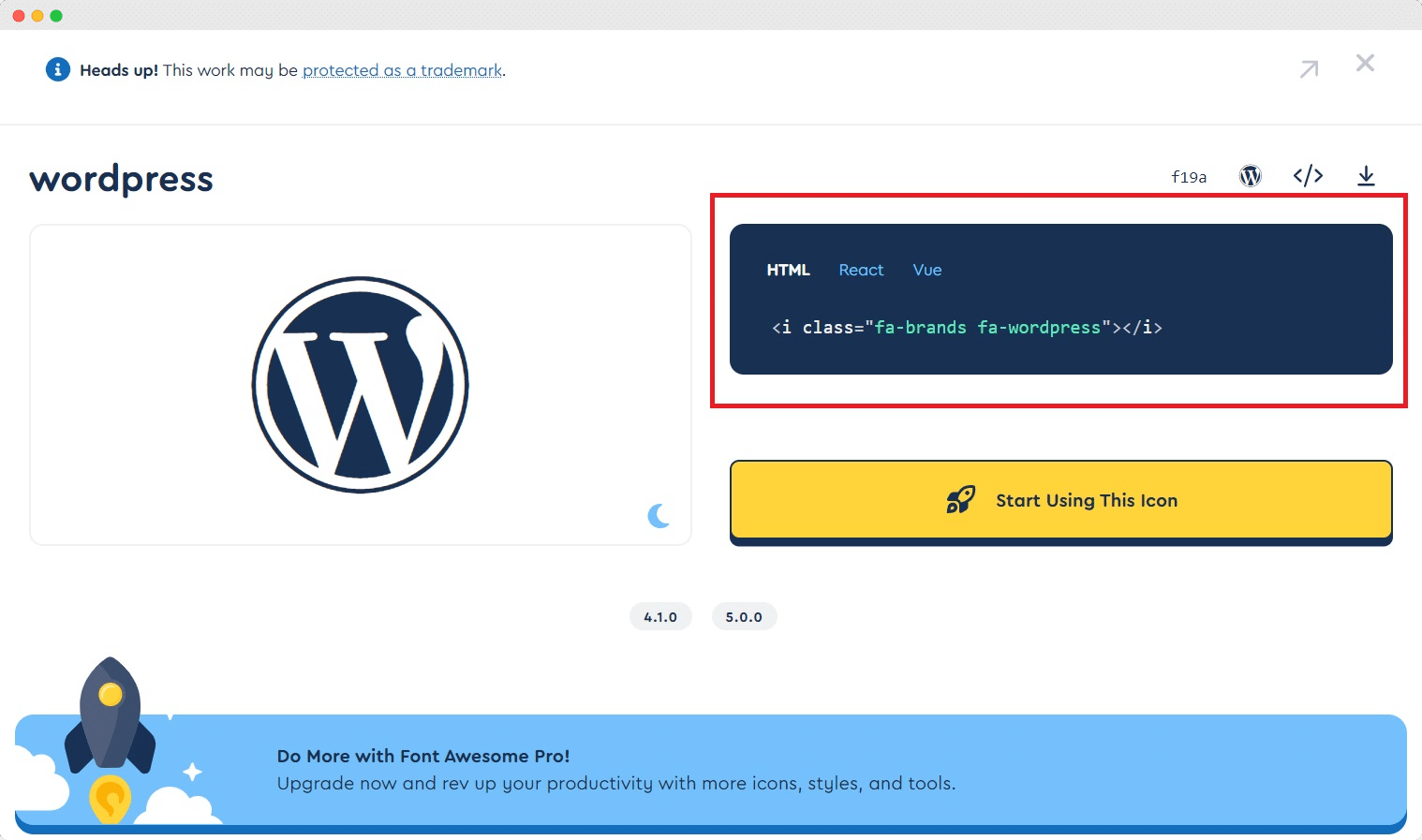Copy the WordPress glyph icon
Screen dimensions: 1422x840
[1251, 175]
